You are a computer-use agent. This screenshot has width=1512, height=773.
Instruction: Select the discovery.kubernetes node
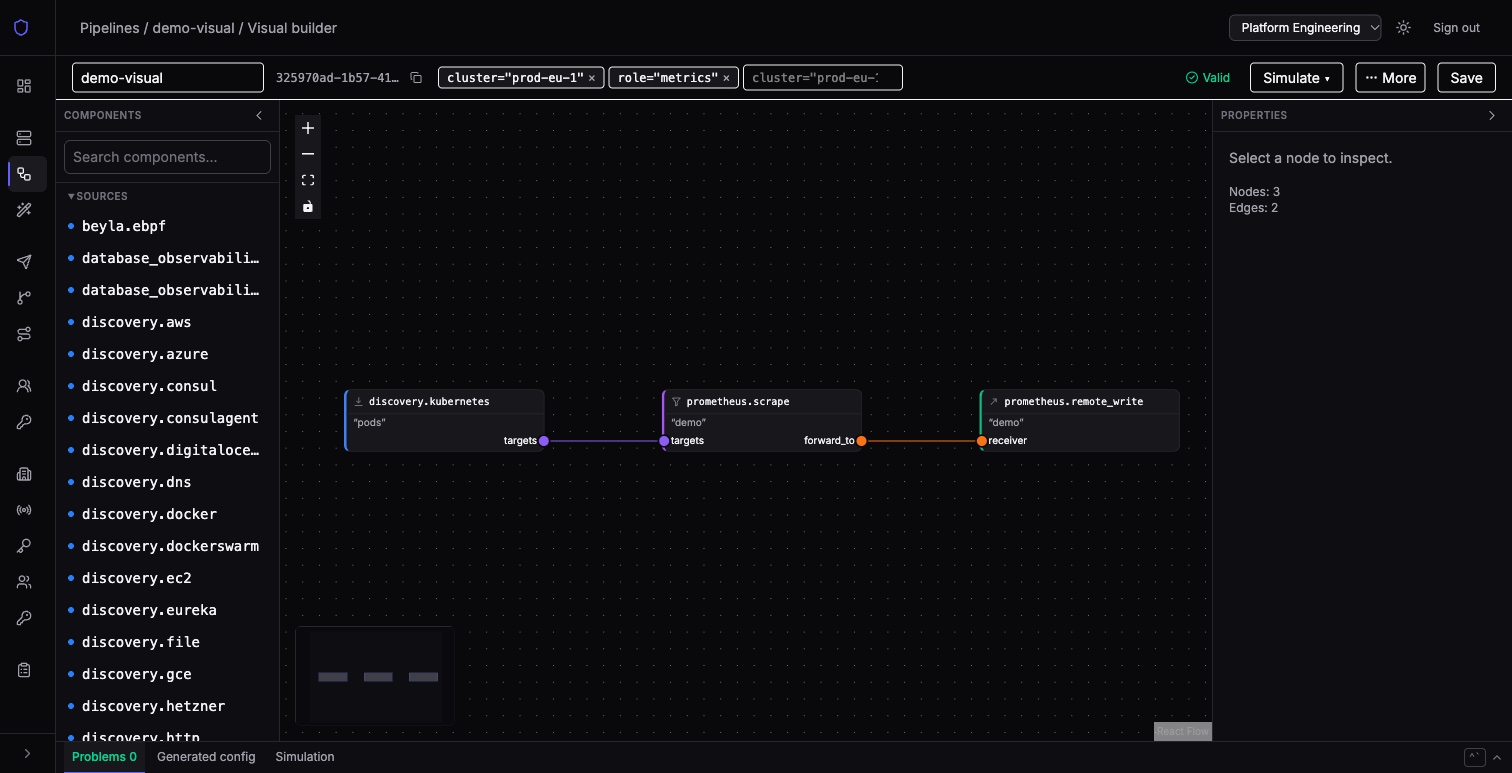(444, 420)
